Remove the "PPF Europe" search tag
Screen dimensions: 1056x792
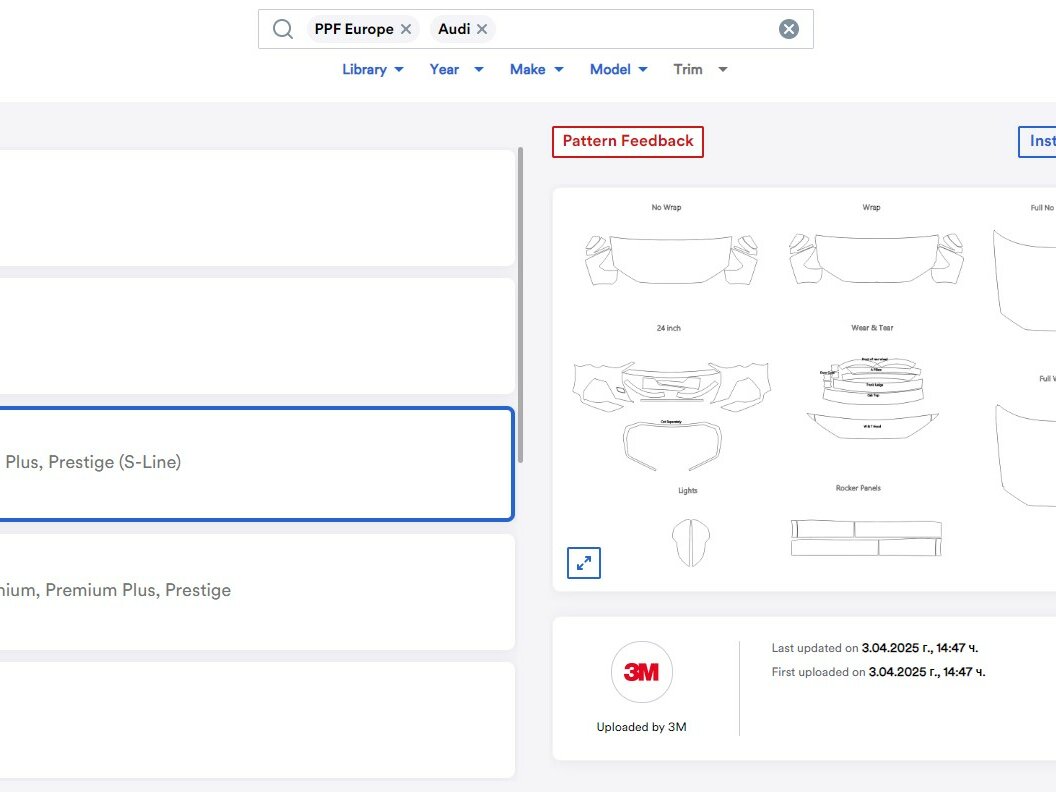tap(406, 29)
